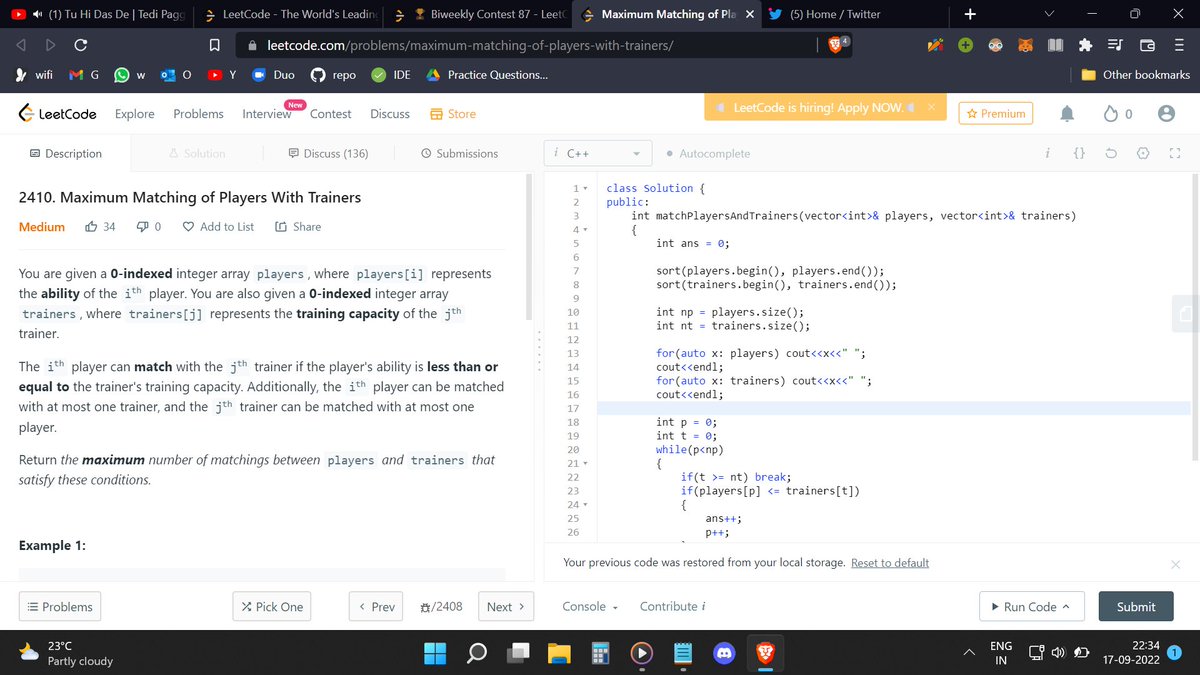Switch to the Submissions tab

click(459, 154)
